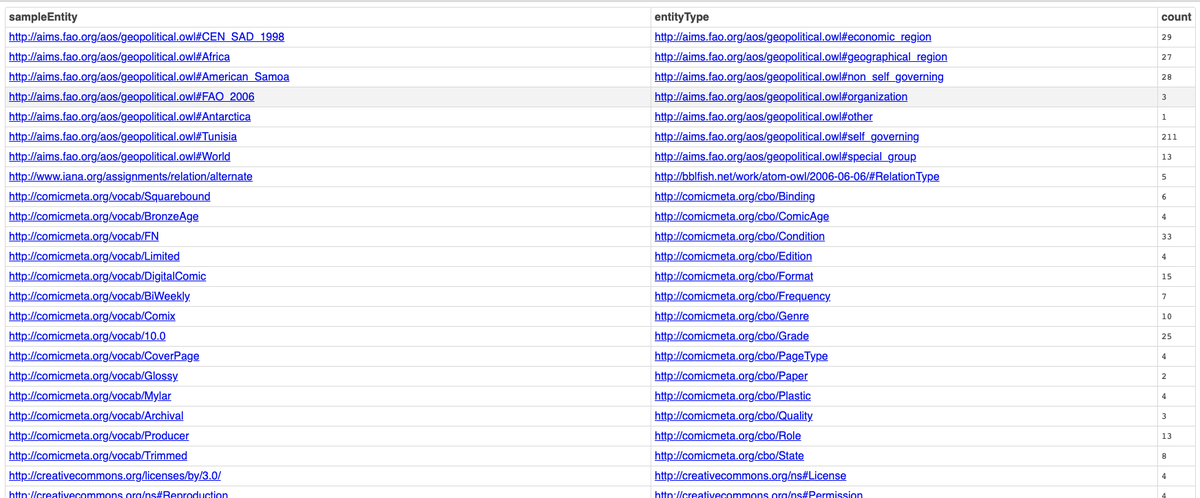
Task: Open the cbo/Binding type link
Action: click(x=734, y=197)
